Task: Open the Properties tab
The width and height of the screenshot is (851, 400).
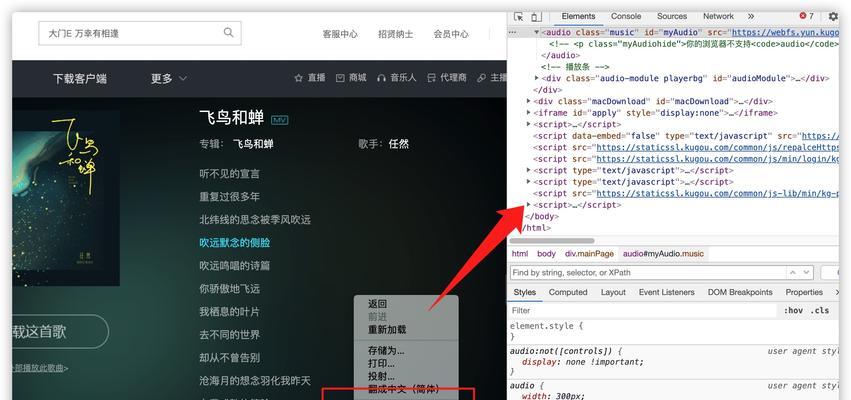Action: 804,292
